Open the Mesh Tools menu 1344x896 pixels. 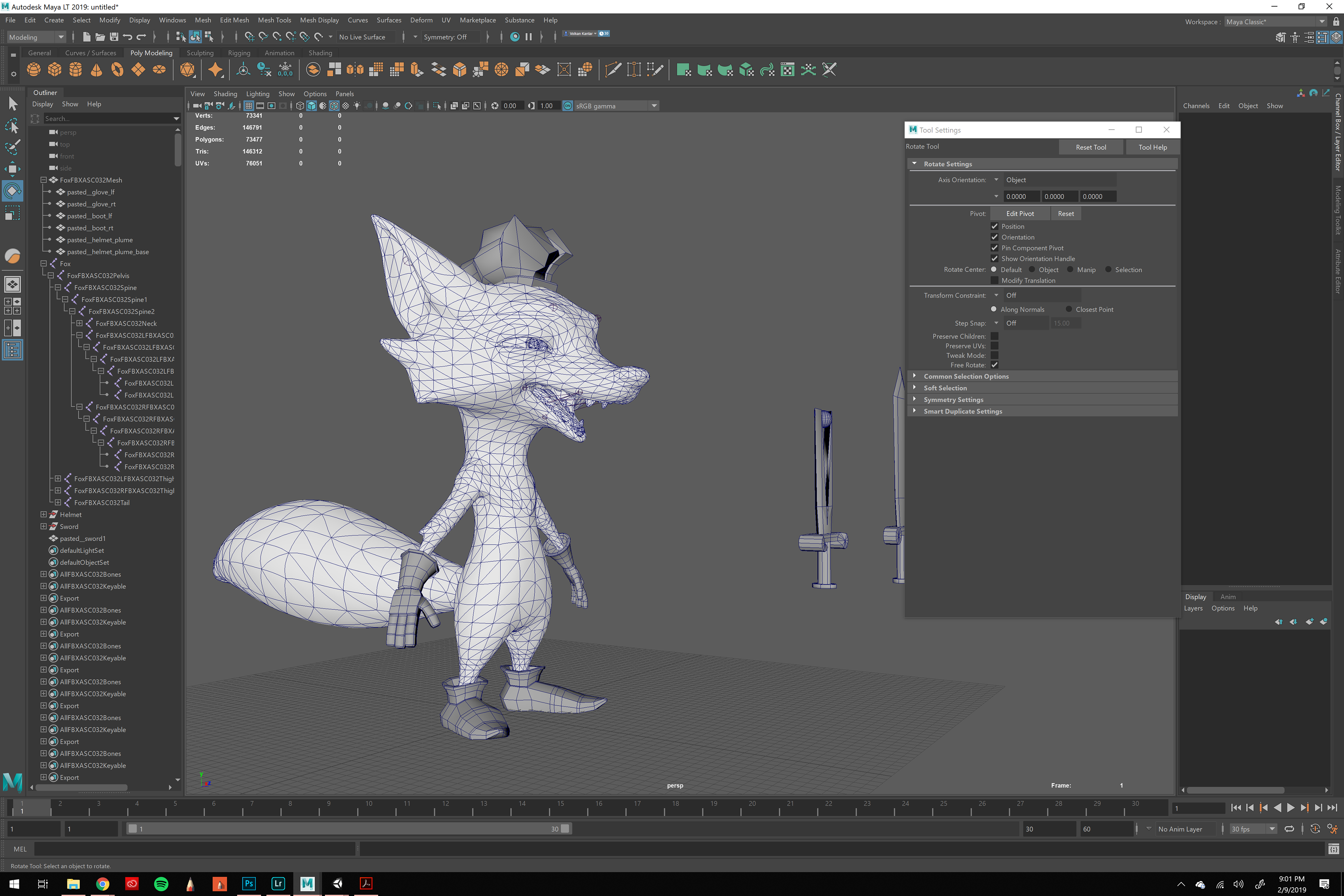[x=274, y=20]
